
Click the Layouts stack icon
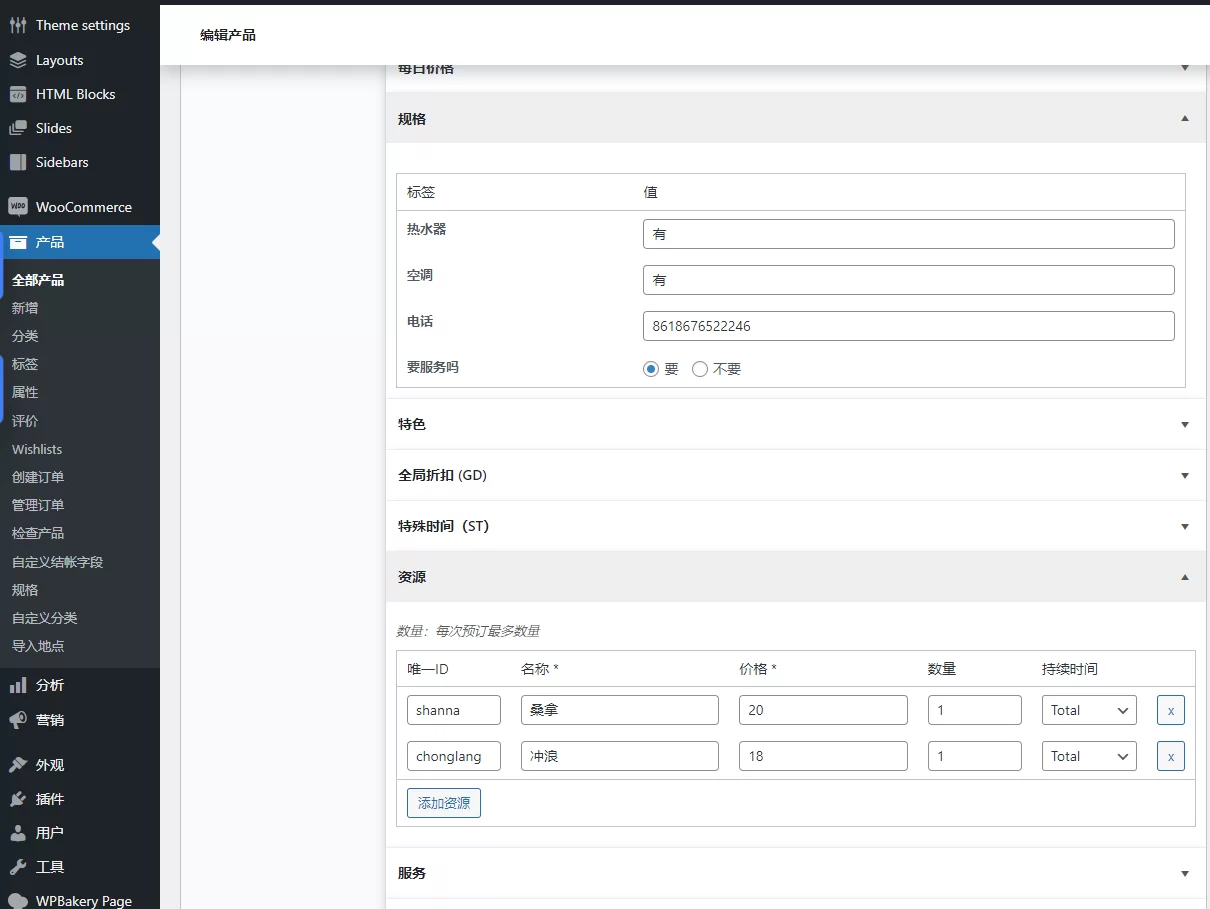[18, 60]
